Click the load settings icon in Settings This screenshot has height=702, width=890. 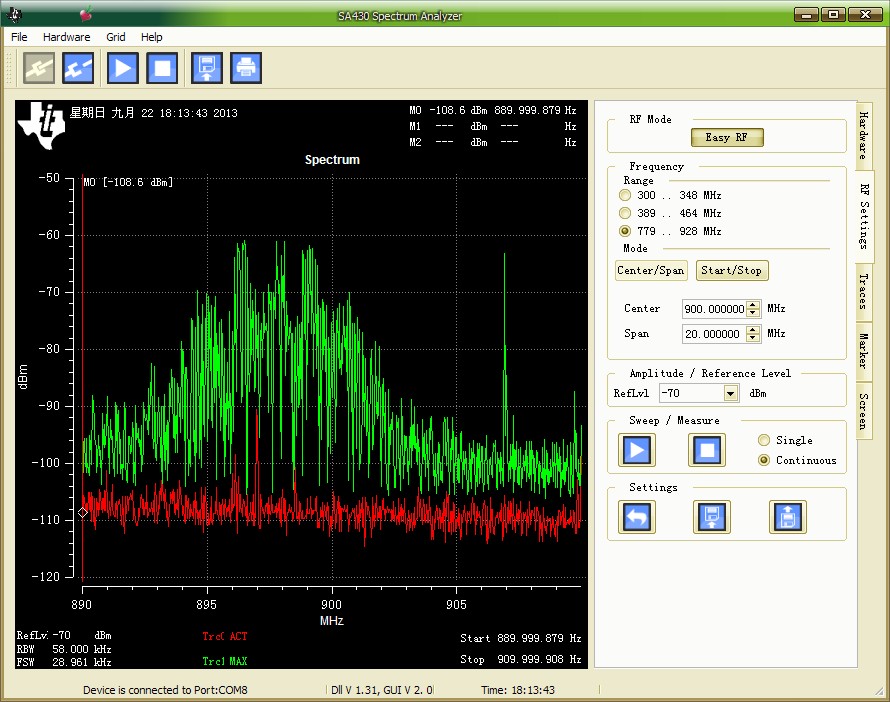coord(787,517)
